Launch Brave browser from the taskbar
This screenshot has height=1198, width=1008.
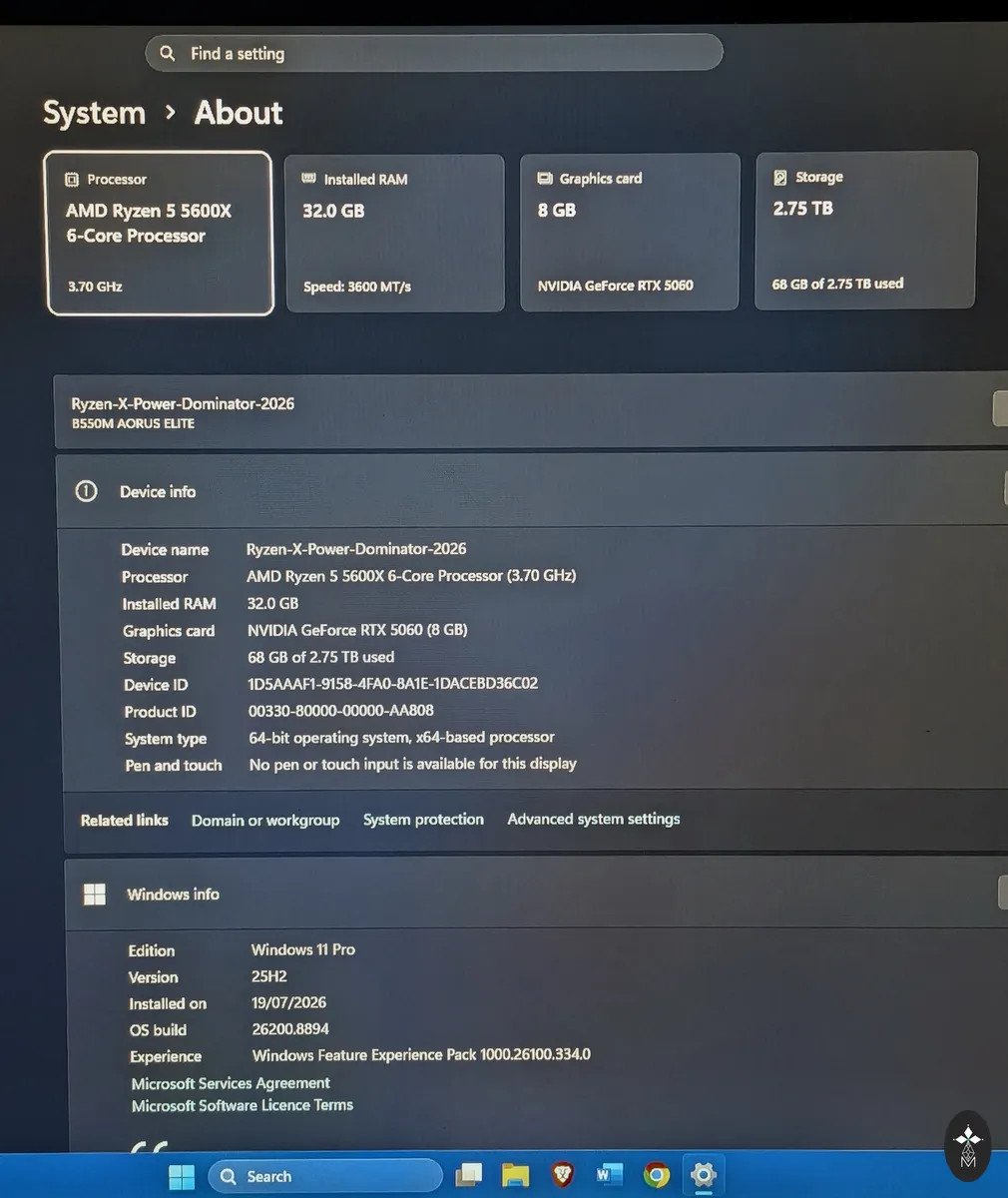coord(562,1175)
